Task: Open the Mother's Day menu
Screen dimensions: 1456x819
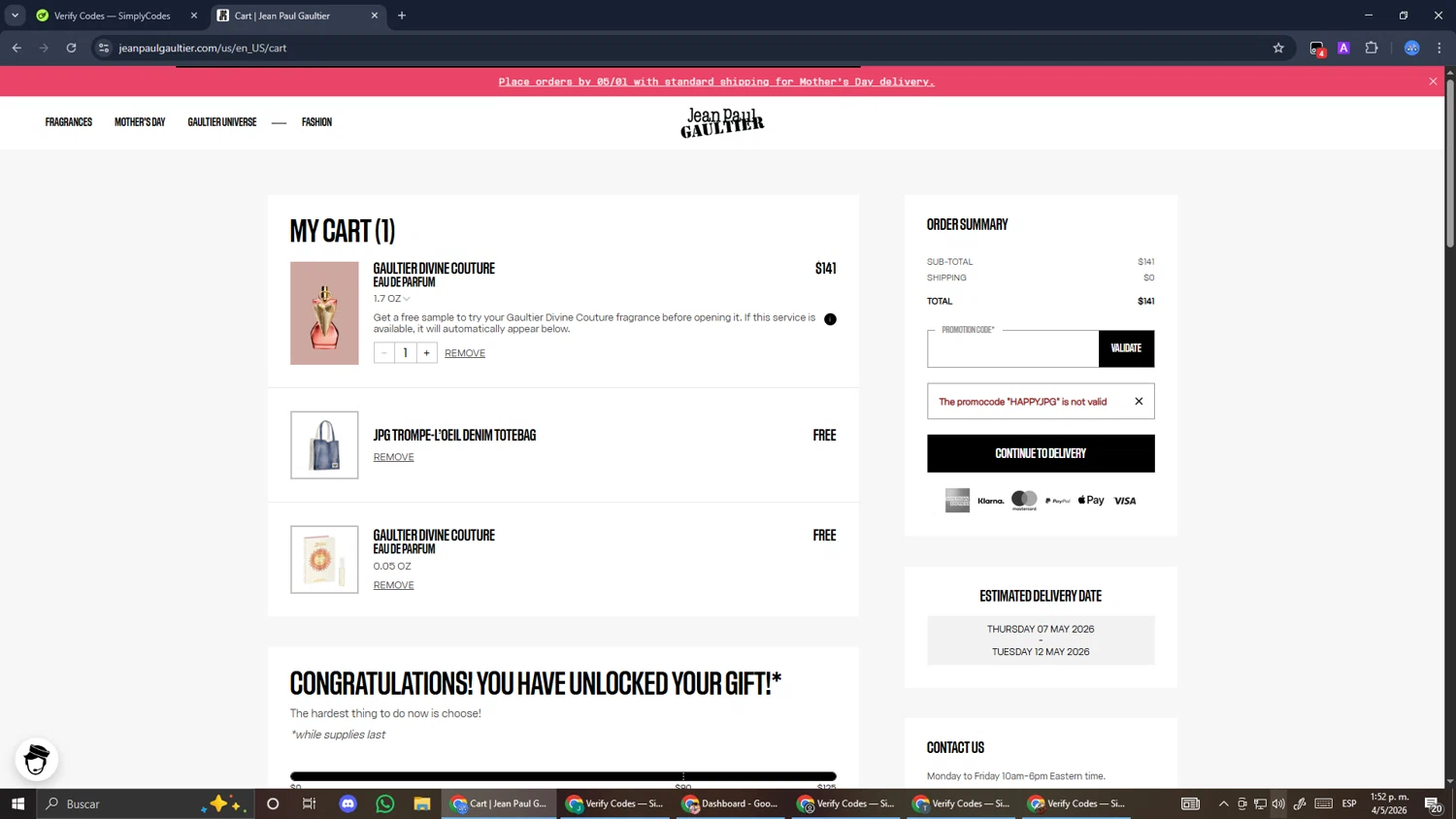Action: click(140, 122)
